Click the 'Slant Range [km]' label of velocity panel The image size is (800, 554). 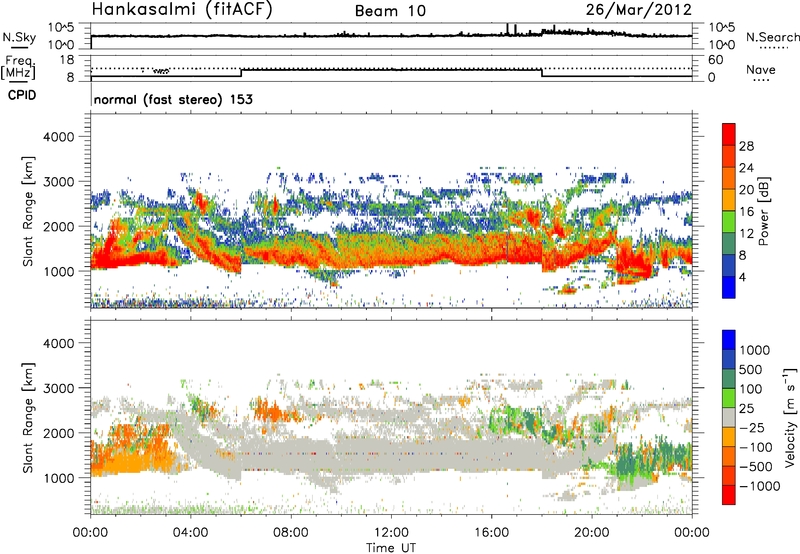tap(28, 417)
